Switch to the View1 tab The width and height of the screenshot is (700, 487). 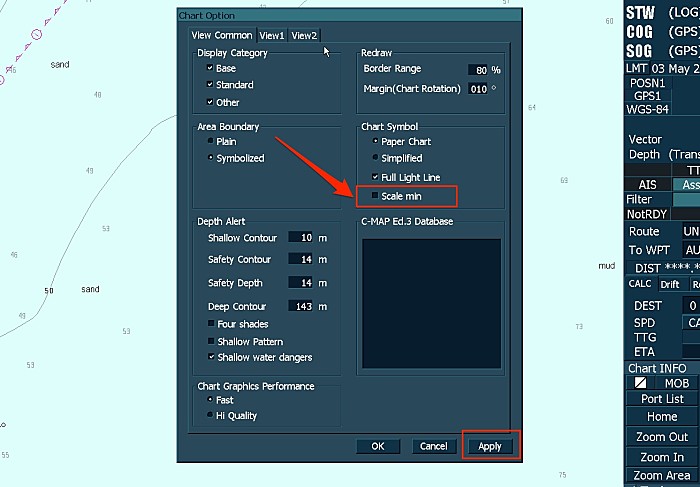[x=273, y=36]
